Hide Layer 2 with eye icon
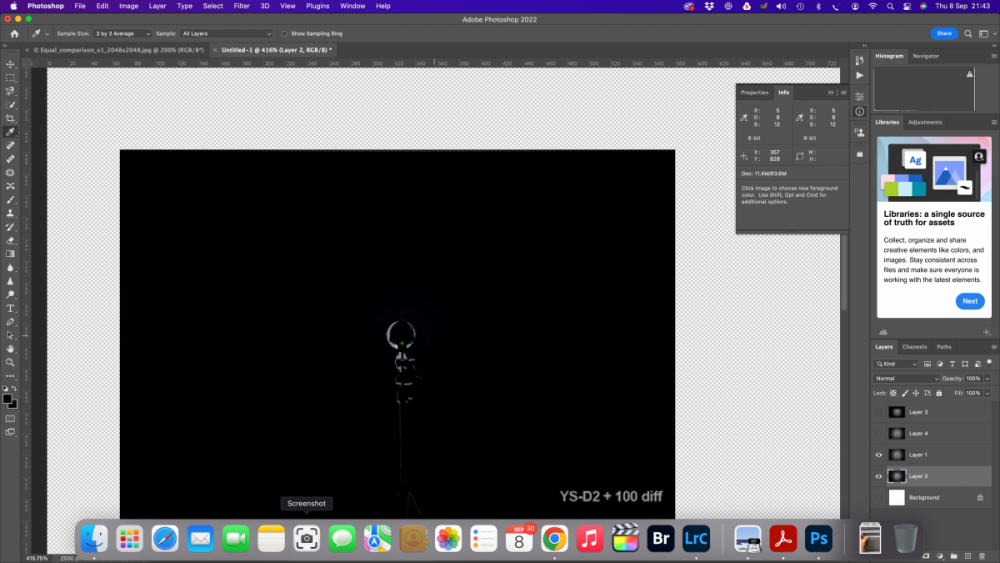The image size is (1000, 563). (x=879, y=476)
